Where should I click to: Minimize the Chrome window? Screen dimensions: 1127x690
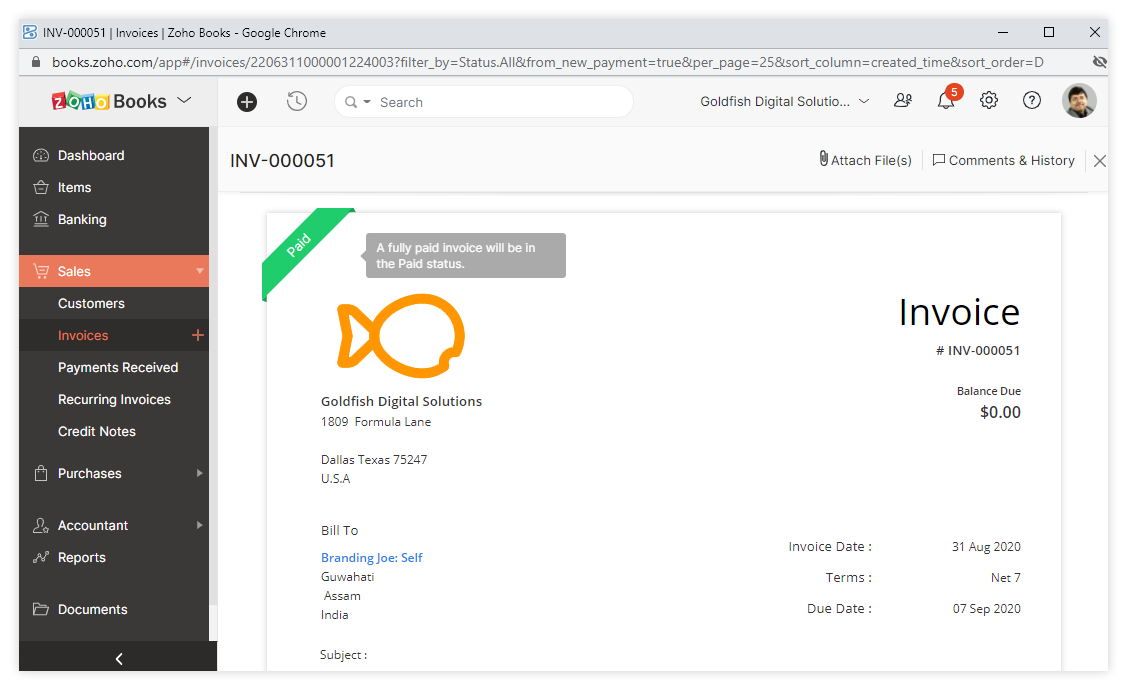click(x=1003, y=32)
